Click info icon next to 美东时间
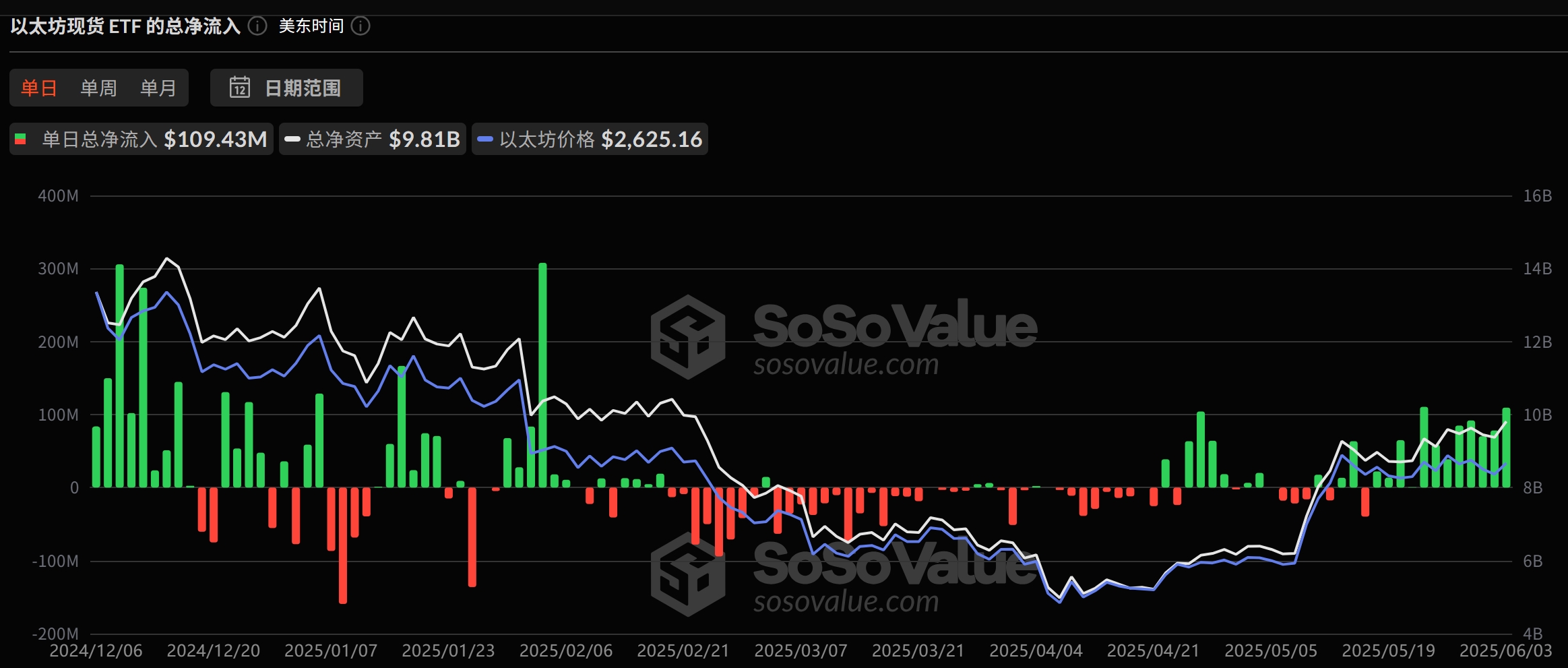The height and width of the screenshot is (668, 1568). tap(361, 26)
